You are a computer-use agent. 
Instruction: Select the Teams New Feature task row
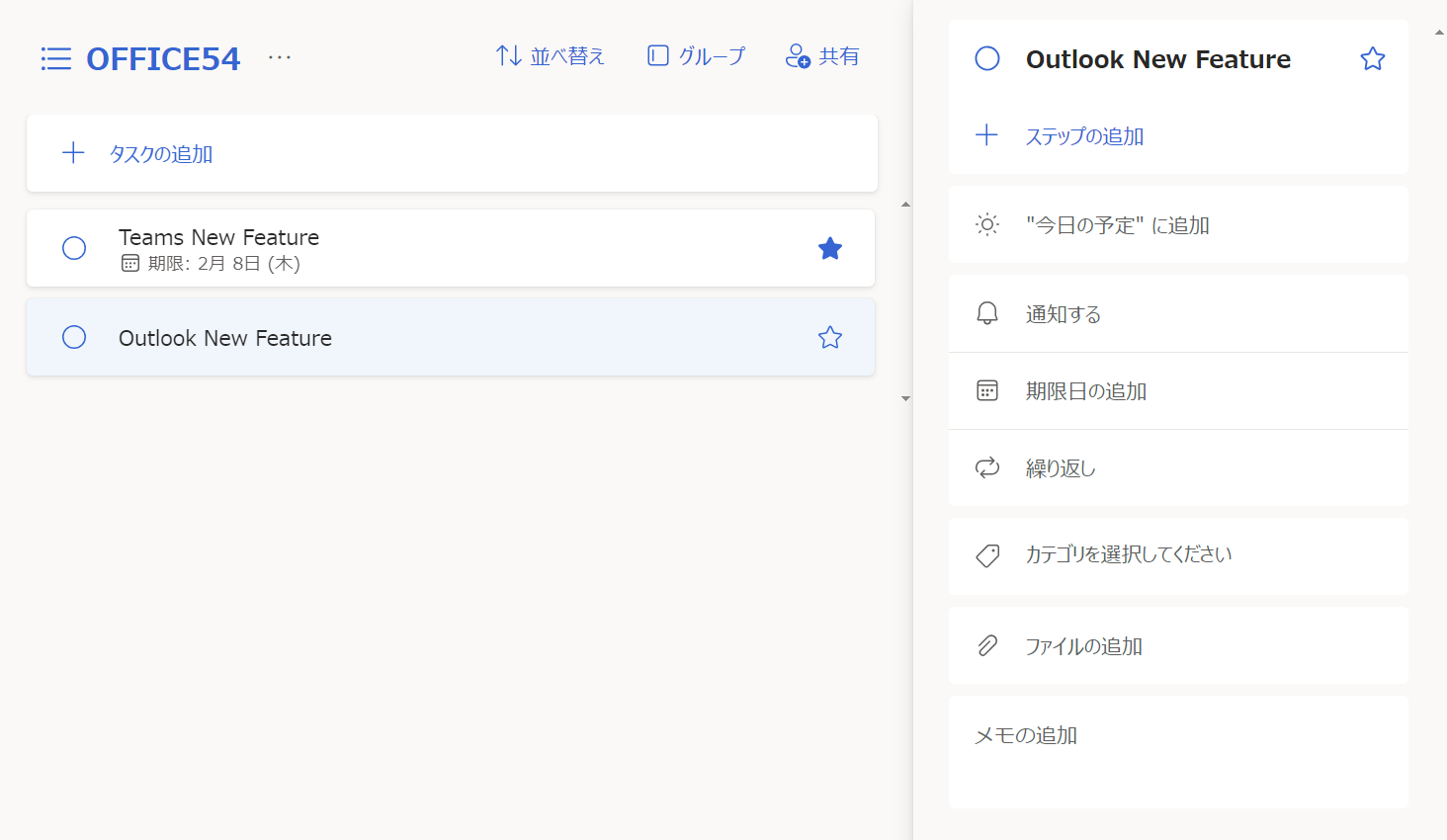point(451,248)
